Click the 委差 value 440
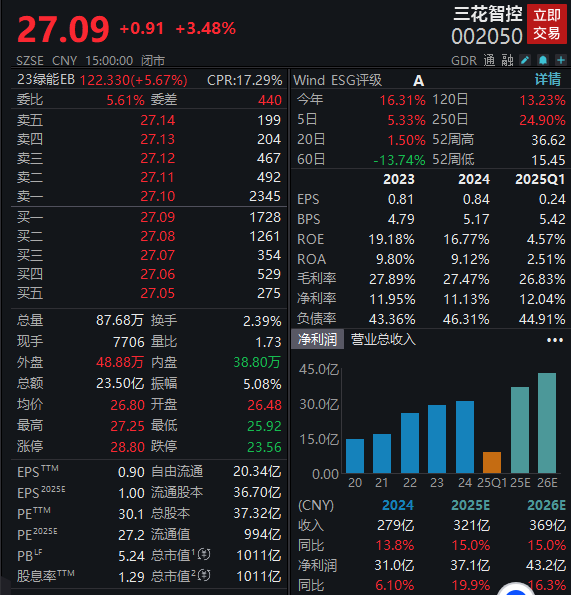 (x=270, y=100)
